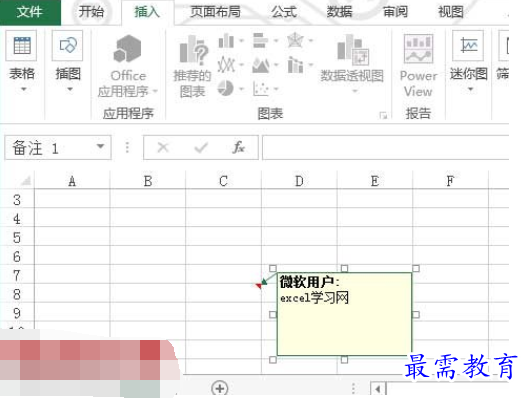This screenshot has width=526, height=398.
Task: Open the 页面布局 ribbon tab
Action: point(215,12)
